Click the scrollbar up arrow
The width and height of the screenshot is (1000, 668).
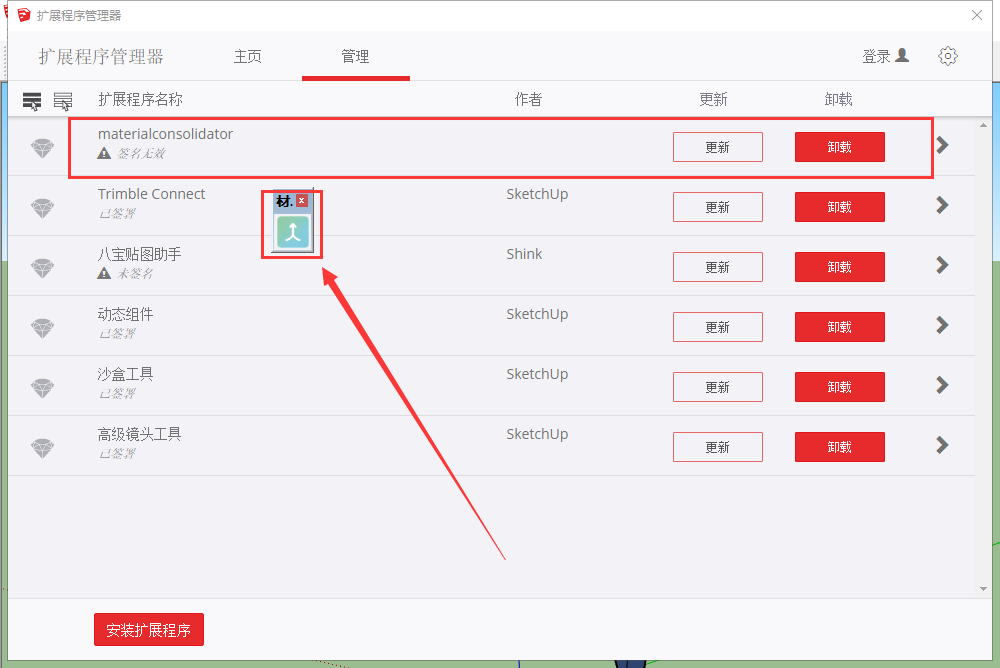[983, 126]
